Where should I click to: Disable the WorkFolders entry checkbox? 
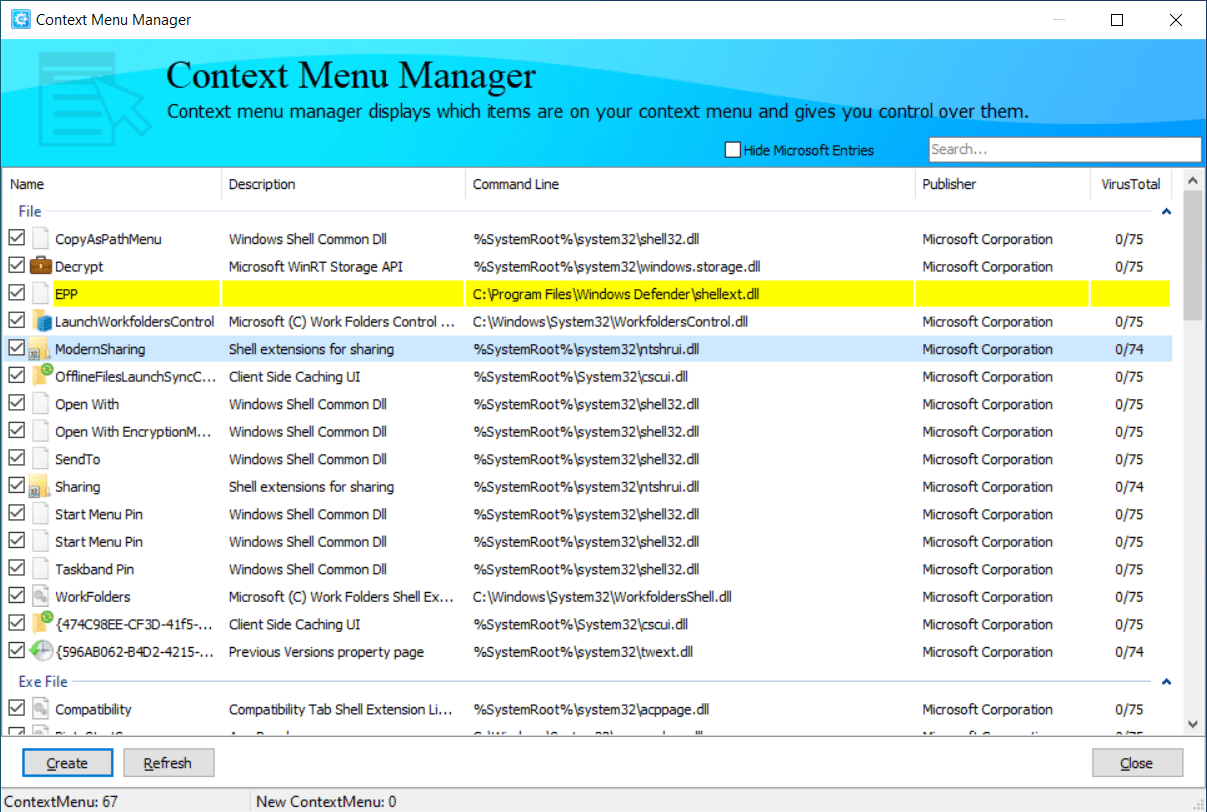pos(16,597)
